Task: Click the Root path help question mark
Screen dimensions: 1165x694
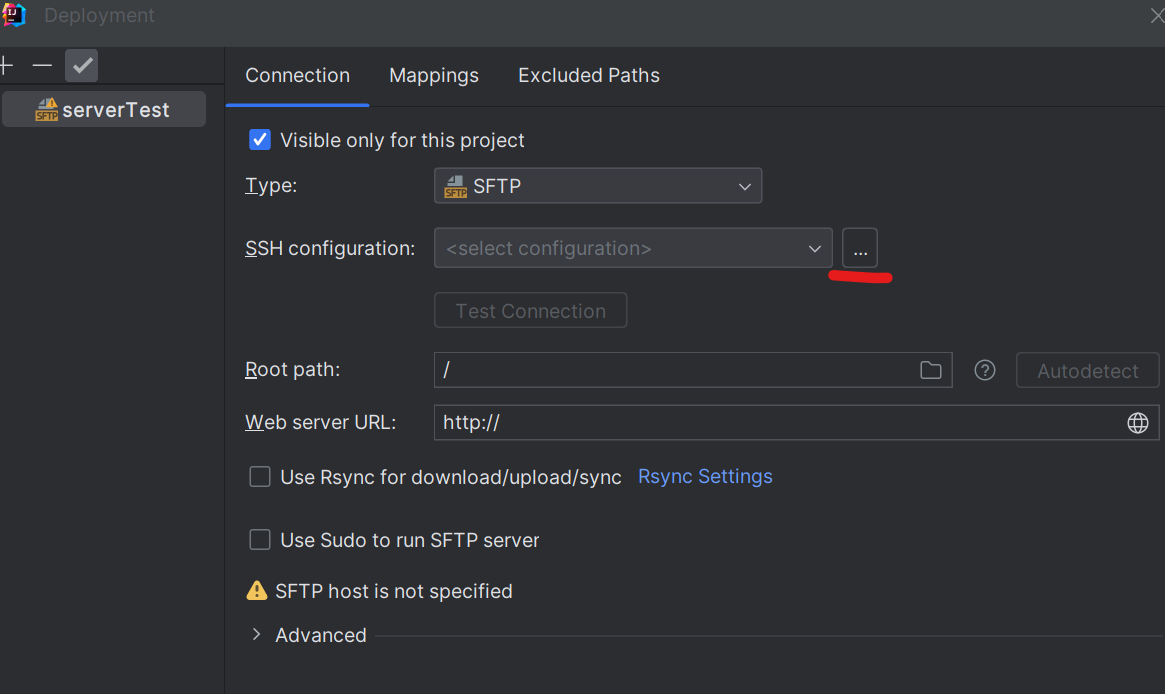Action: [x=985, y=370]
